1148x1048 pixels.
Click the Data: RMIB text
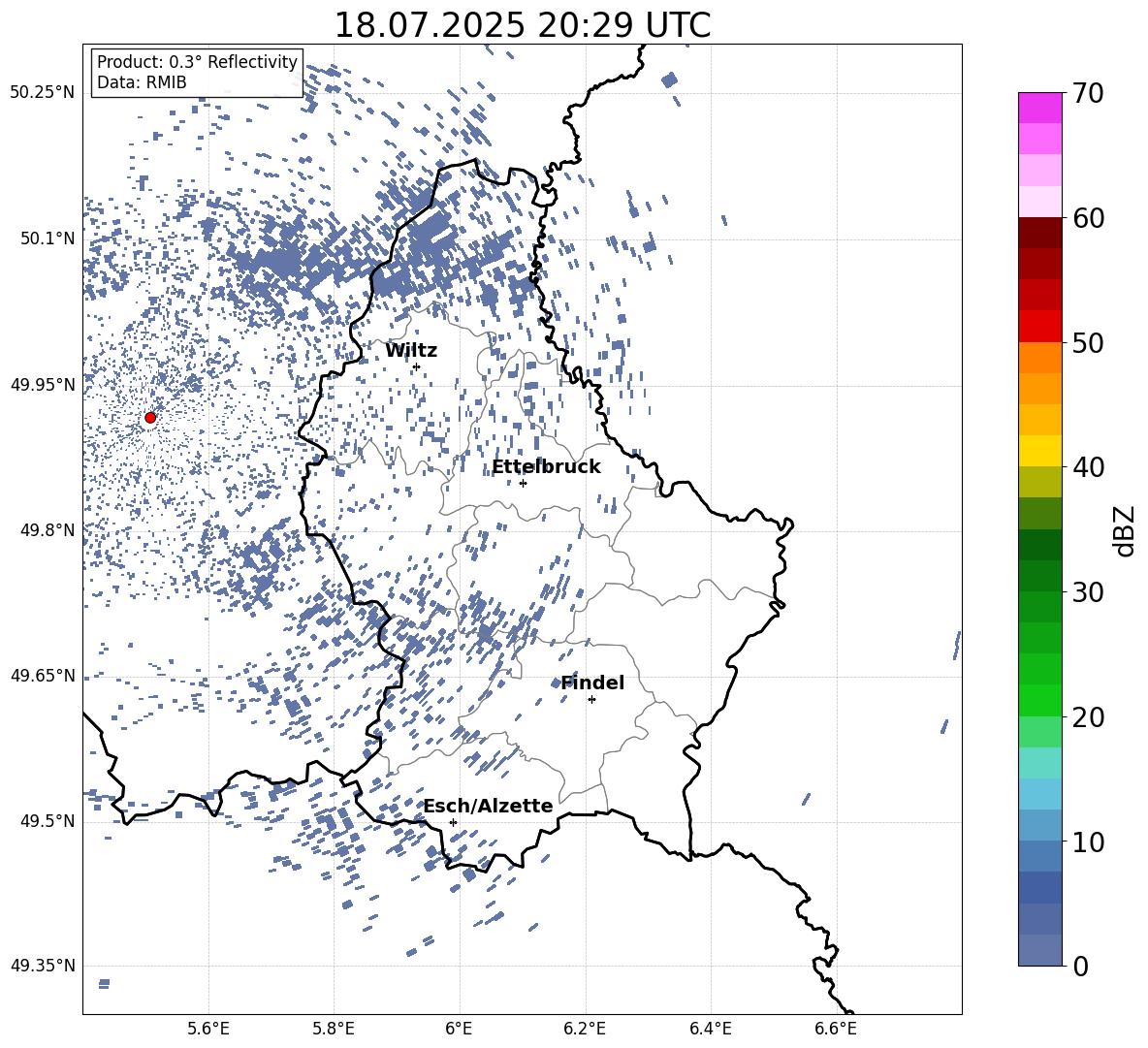click(x=142, y=82)
